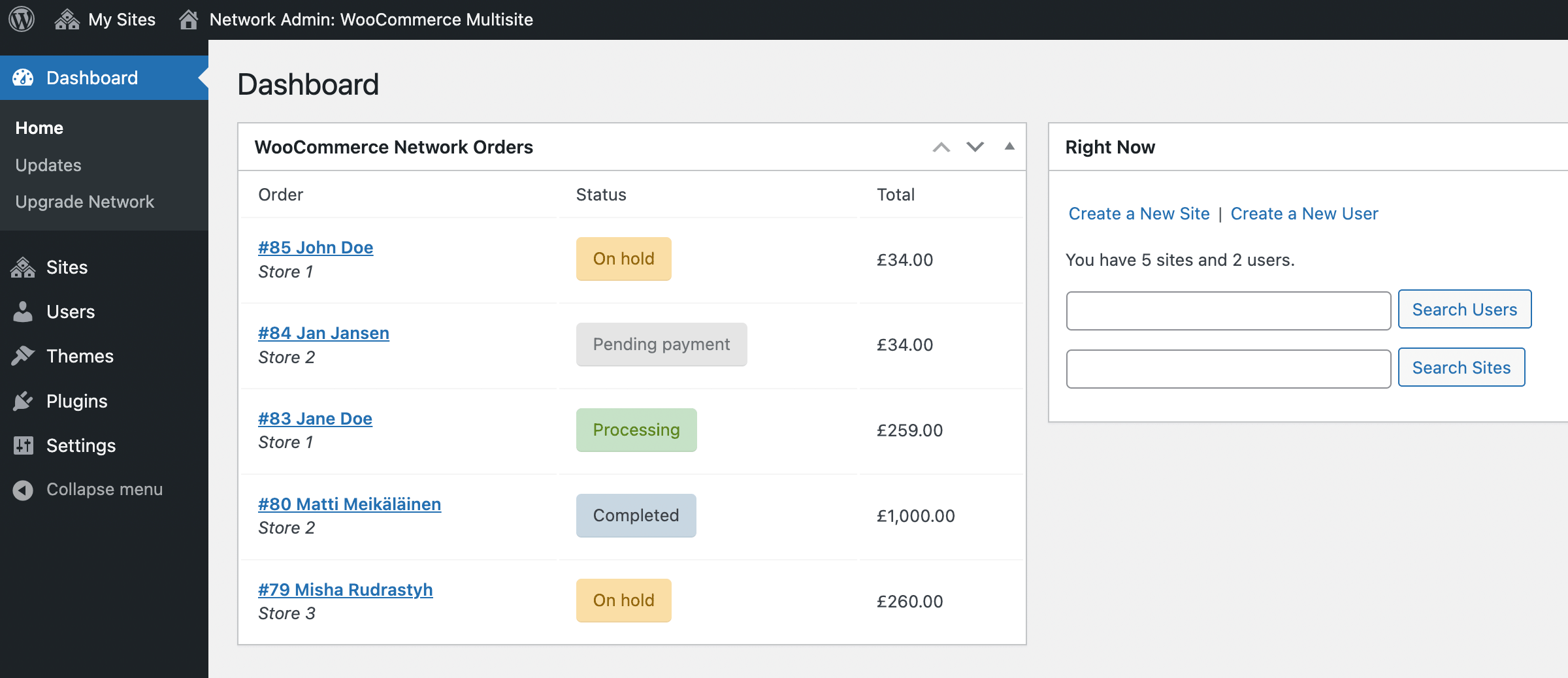Click the sites search input field

coord(1227,368)
